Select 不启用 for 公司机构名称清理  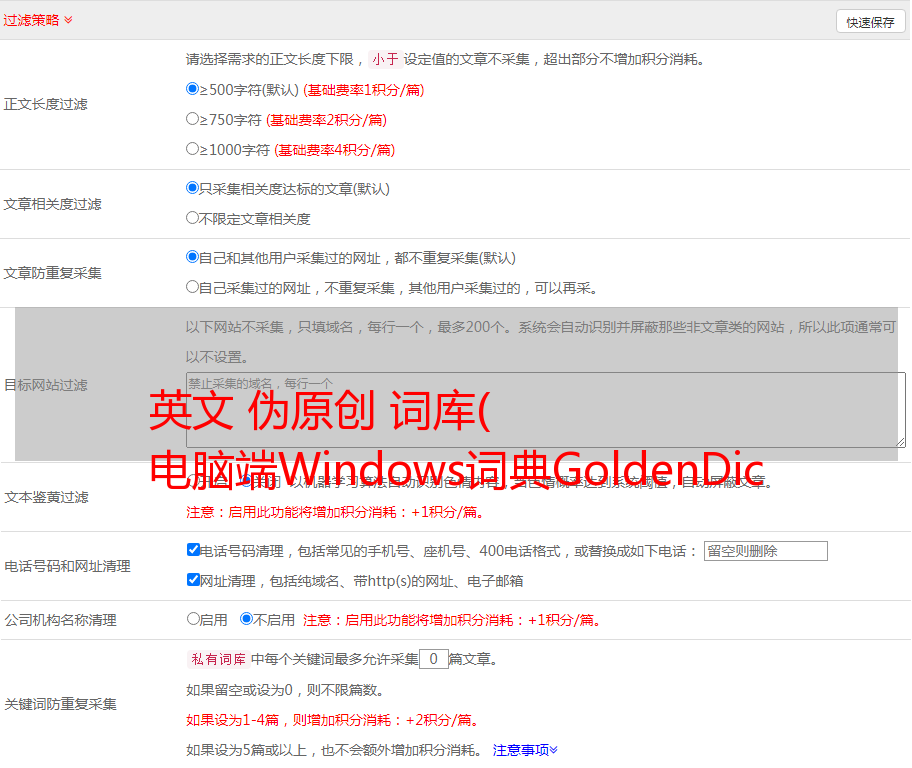click(x=246, y=618)
